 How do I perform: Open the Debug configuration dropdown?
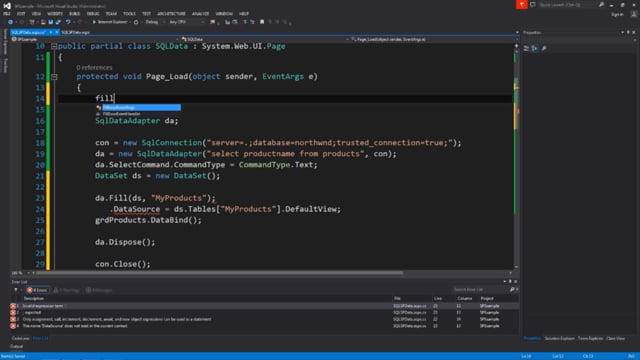[153, 22]
